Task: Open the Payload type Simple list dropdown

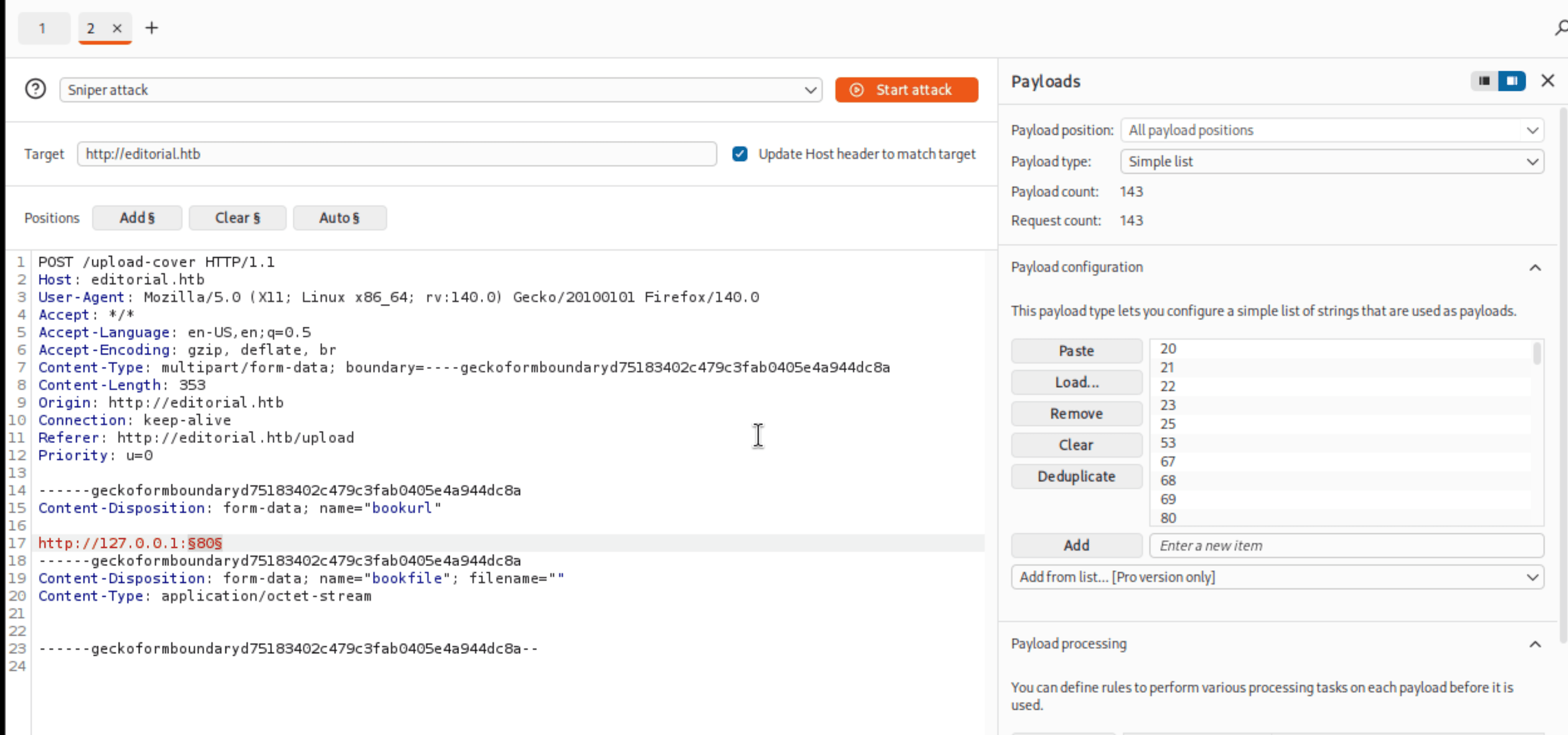Action: 1332,161
